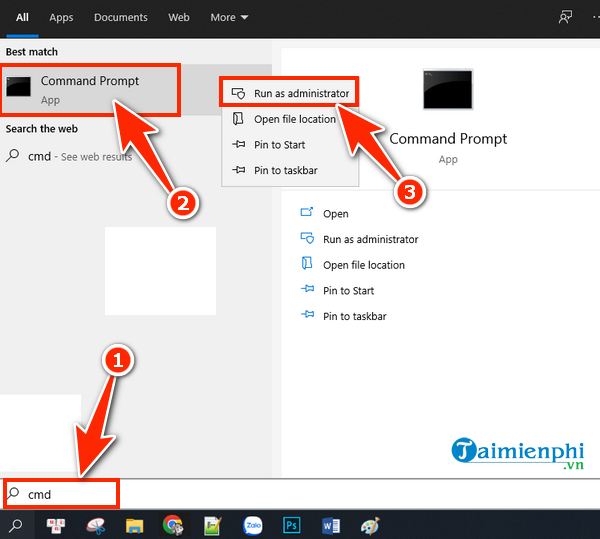This screenshot has width=600, height=539.
Task: Open the Snipping Tool on the taskbar
Action: pyautogui.click(x=95, y=526)
